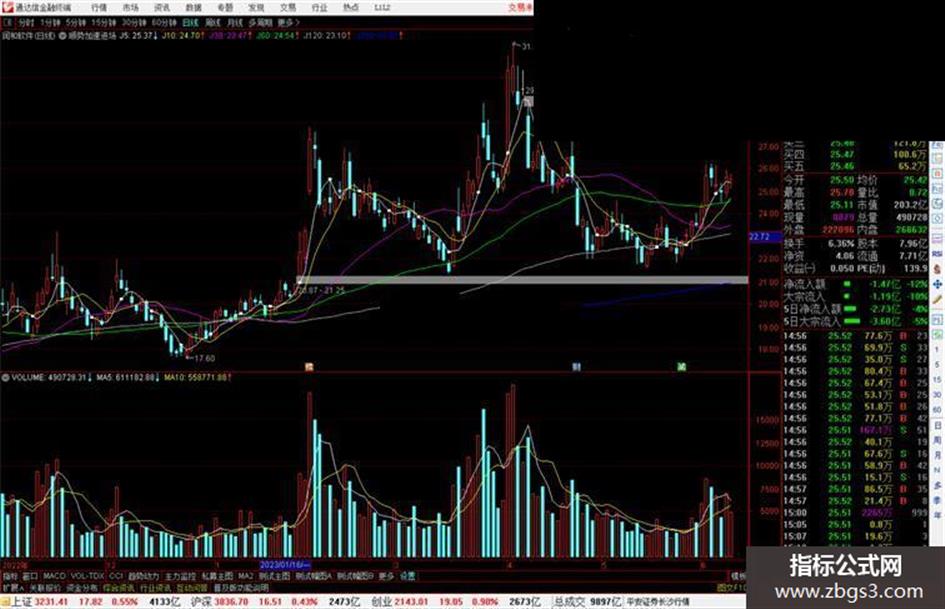
Task: Select 月 monthly shortcut in right sidebar
Action: point(937,455)
